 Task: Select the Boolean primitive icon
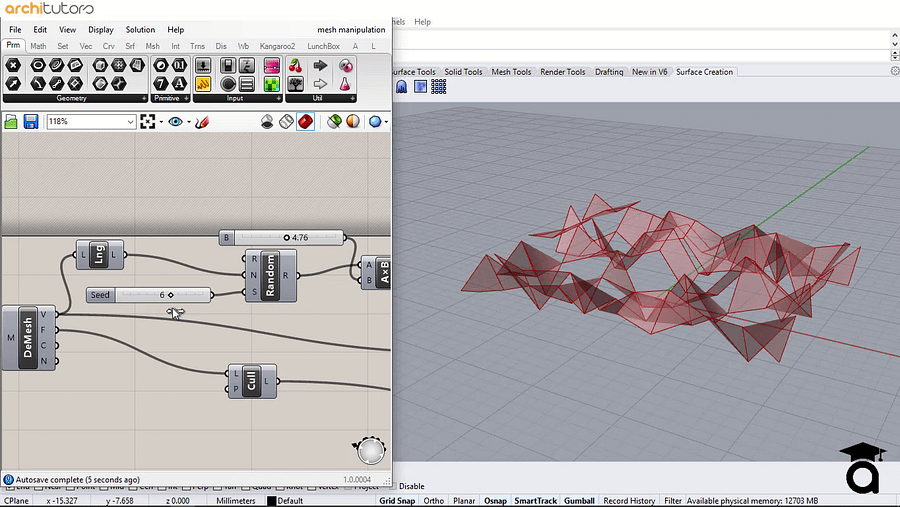pyautogui.click(x=161, y=65)
